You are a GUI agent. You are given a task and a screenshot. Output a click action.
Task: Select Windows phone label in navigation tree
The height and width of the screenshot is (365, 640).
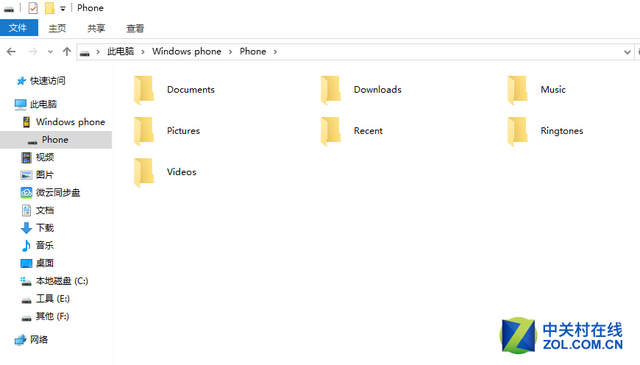pyautogui.click(x=70, y=122)
